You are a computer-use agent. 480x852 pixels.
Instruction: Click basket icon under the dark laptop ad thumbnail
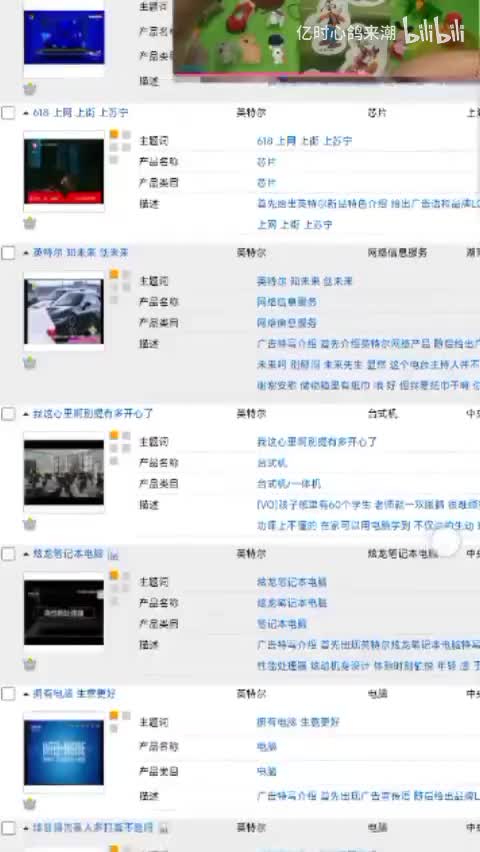[30, 663]
